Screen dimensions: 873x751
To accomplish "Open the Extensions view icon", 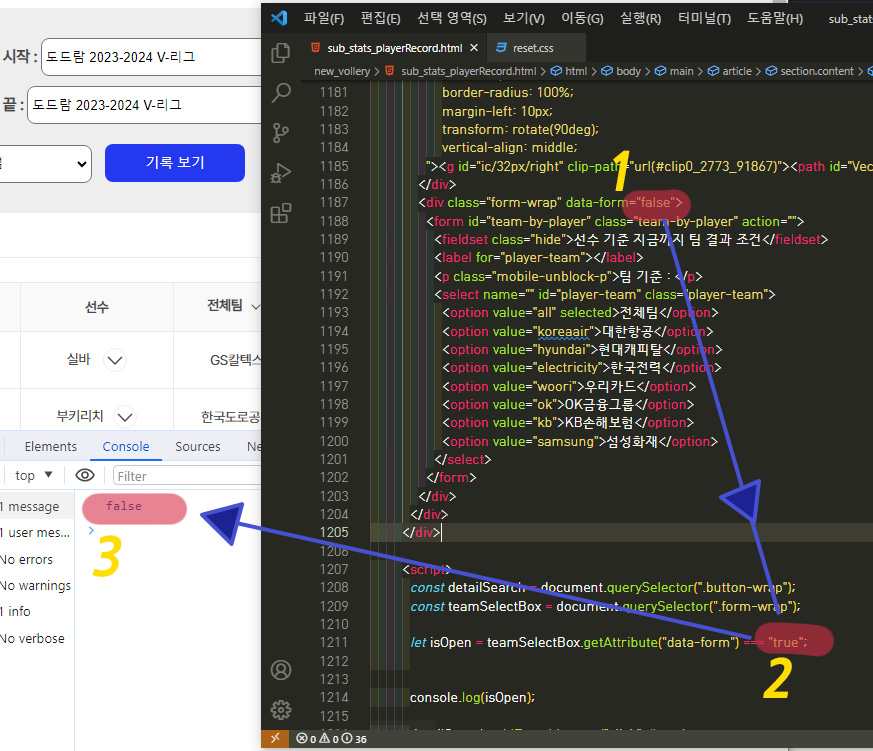I will [x=281, y=213].
